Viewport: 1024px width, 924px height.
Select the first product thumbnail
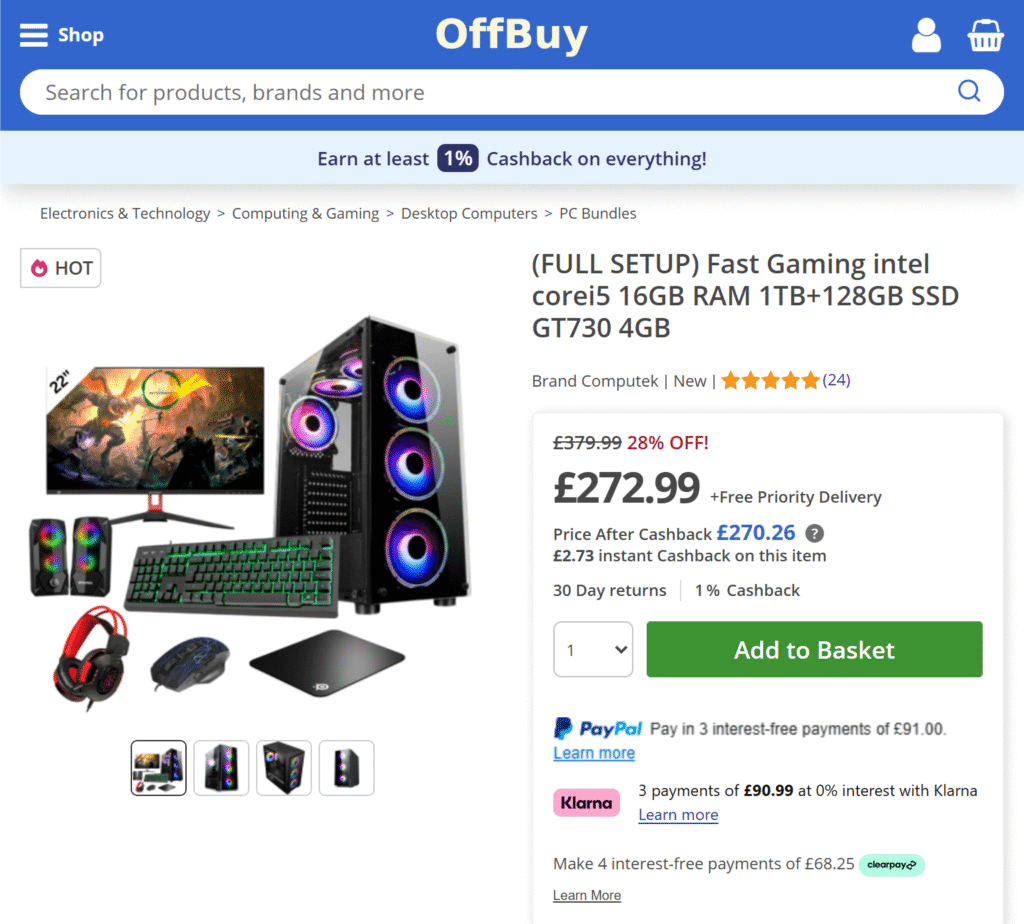[x=159, y=768]
